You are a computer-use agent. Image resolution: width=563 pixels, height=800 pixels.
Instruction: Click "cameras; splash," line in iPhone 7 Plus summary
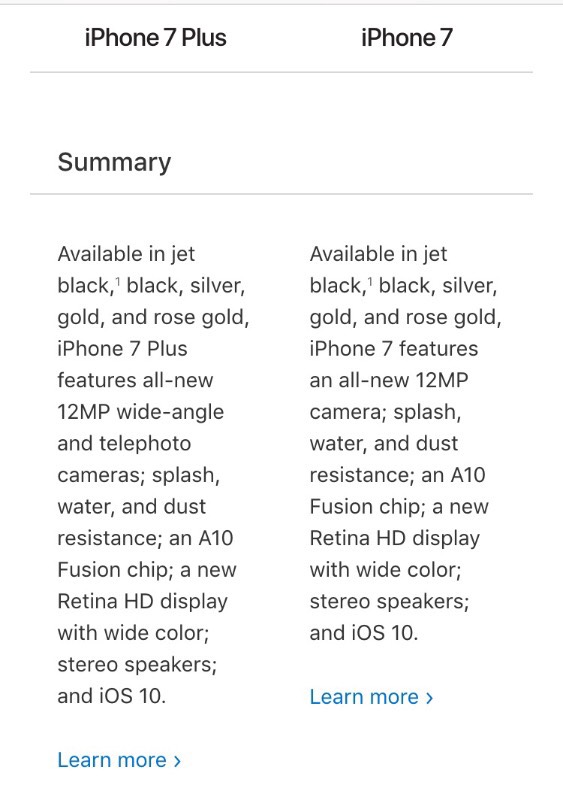click(138, 476)
